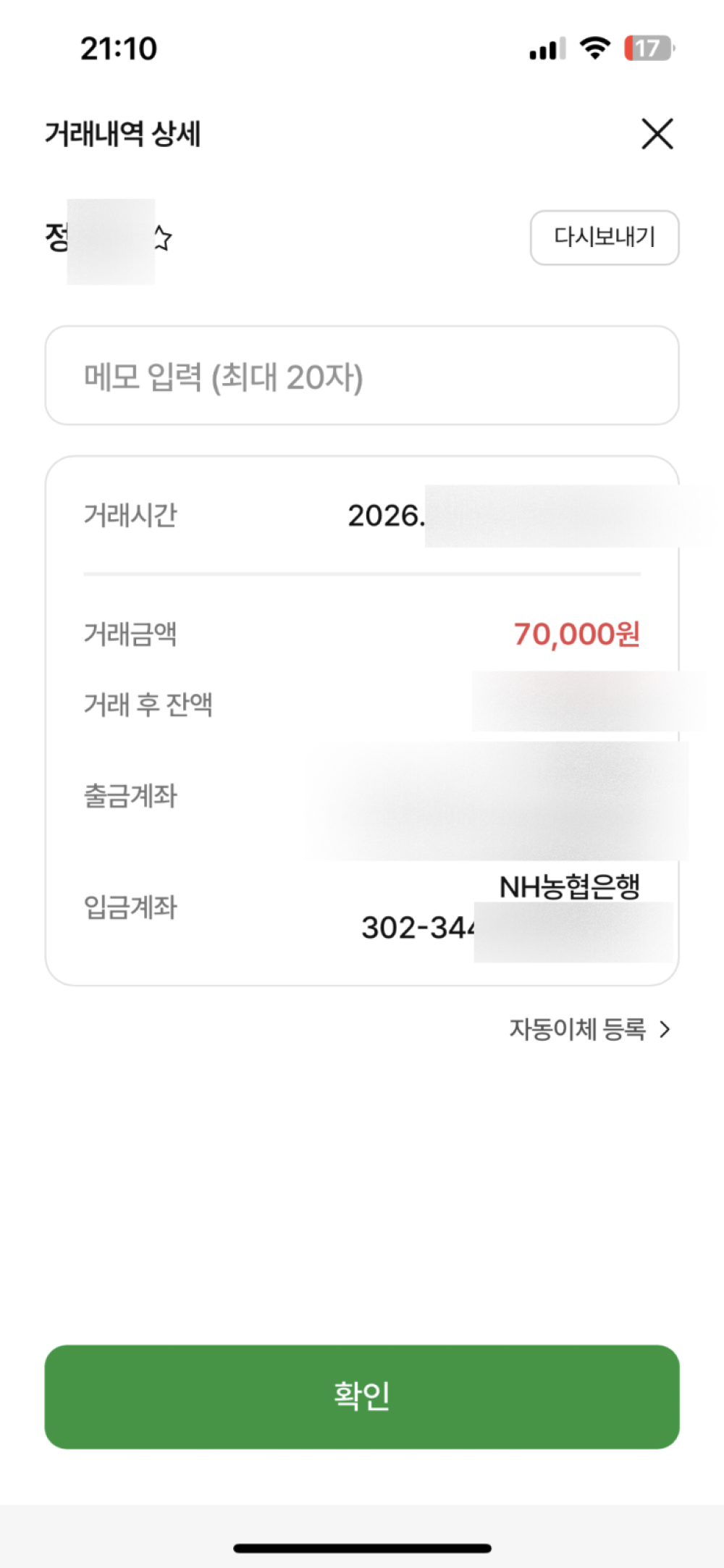Viewport: 724px width, 1568px height.
Task: Tap the 21:10 clock in the status bar
Action: [119, 49]
